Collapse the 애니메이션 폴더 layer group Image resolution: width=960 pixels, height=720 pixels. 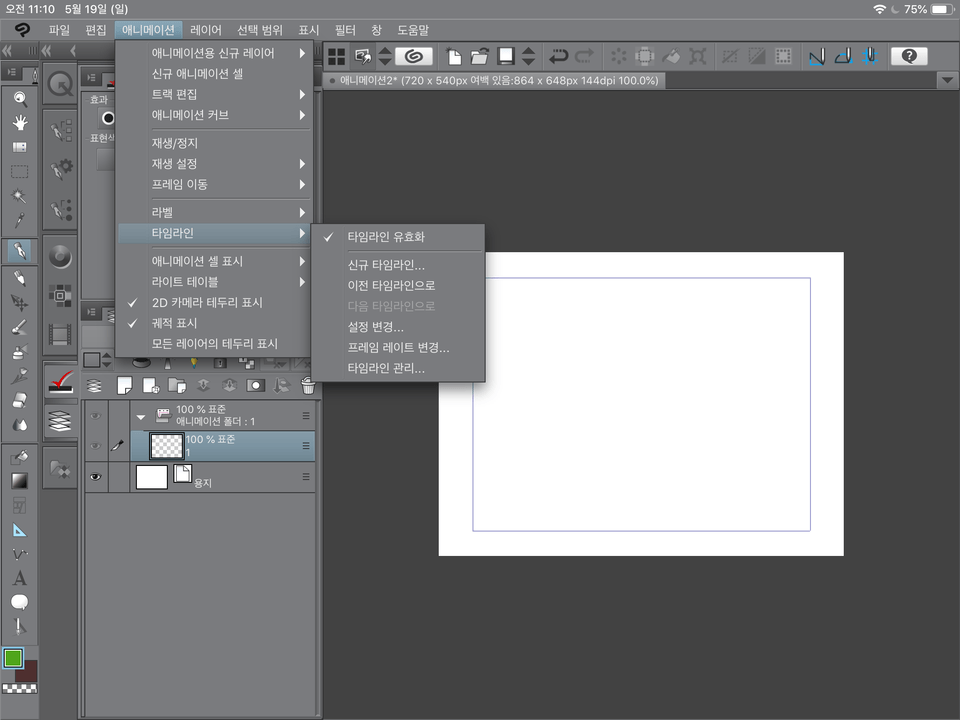pos(140,416)
